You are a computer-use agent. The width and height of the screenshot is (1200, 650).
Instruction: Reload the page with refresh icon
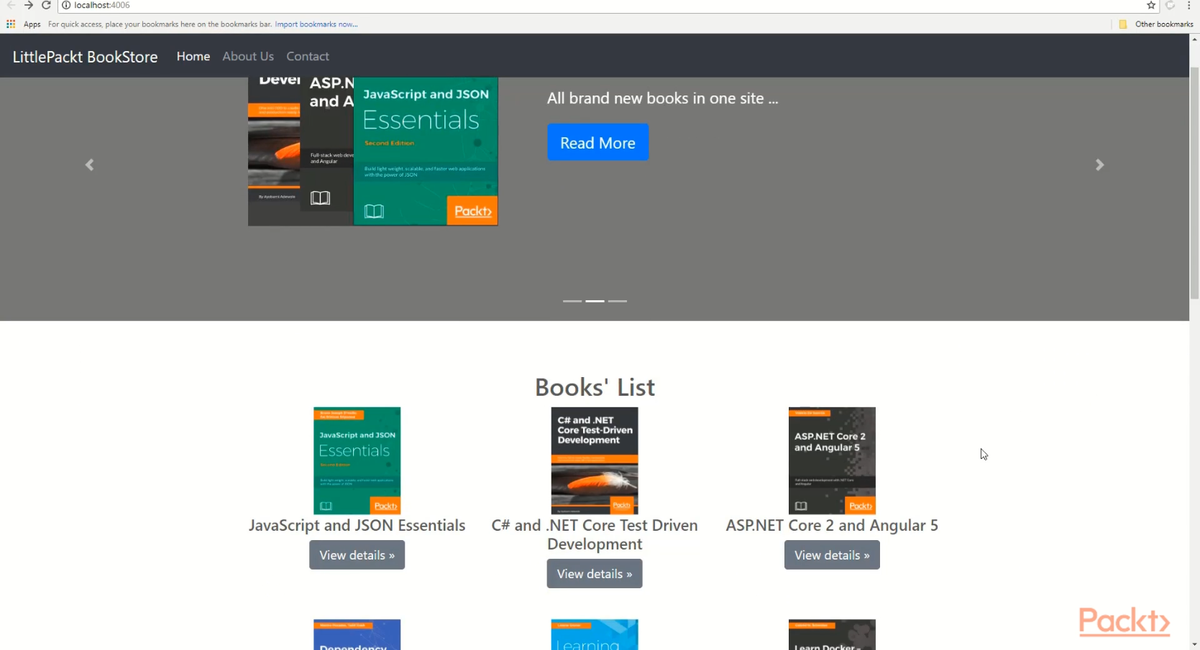point(46,5)
